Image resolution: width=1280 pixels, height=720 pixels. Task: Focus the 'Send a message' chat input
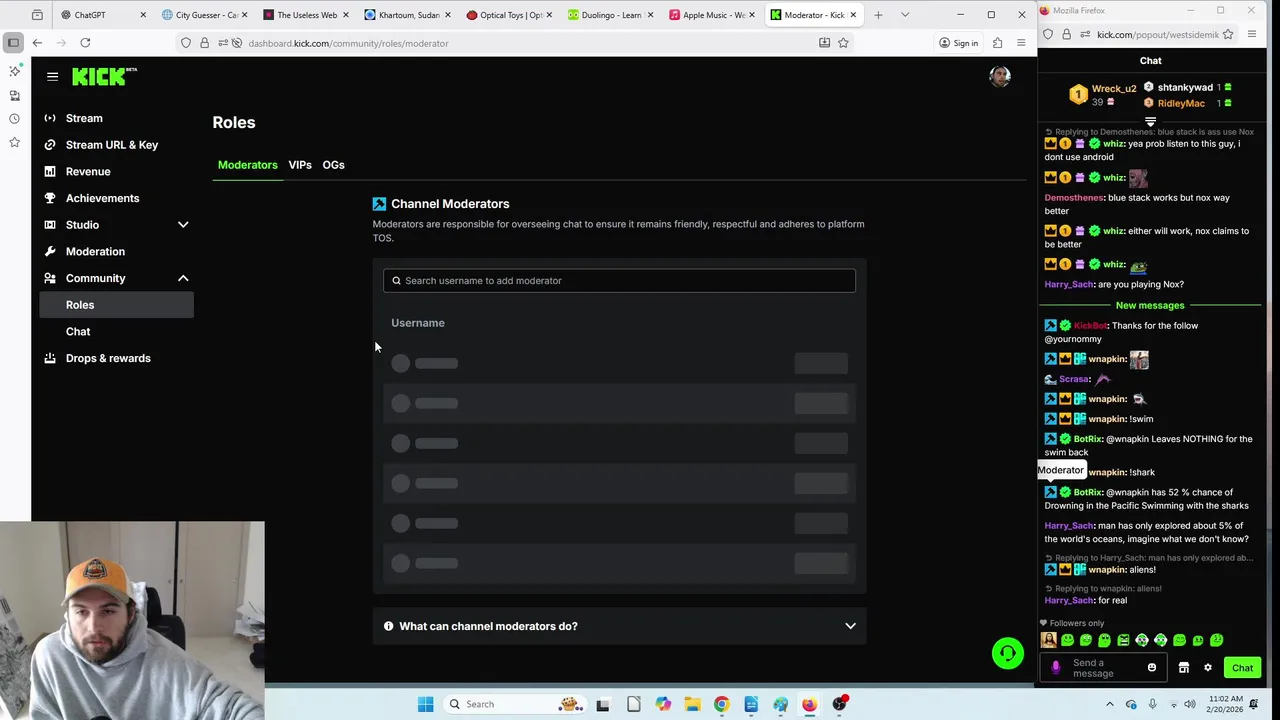coord(1105,668)
